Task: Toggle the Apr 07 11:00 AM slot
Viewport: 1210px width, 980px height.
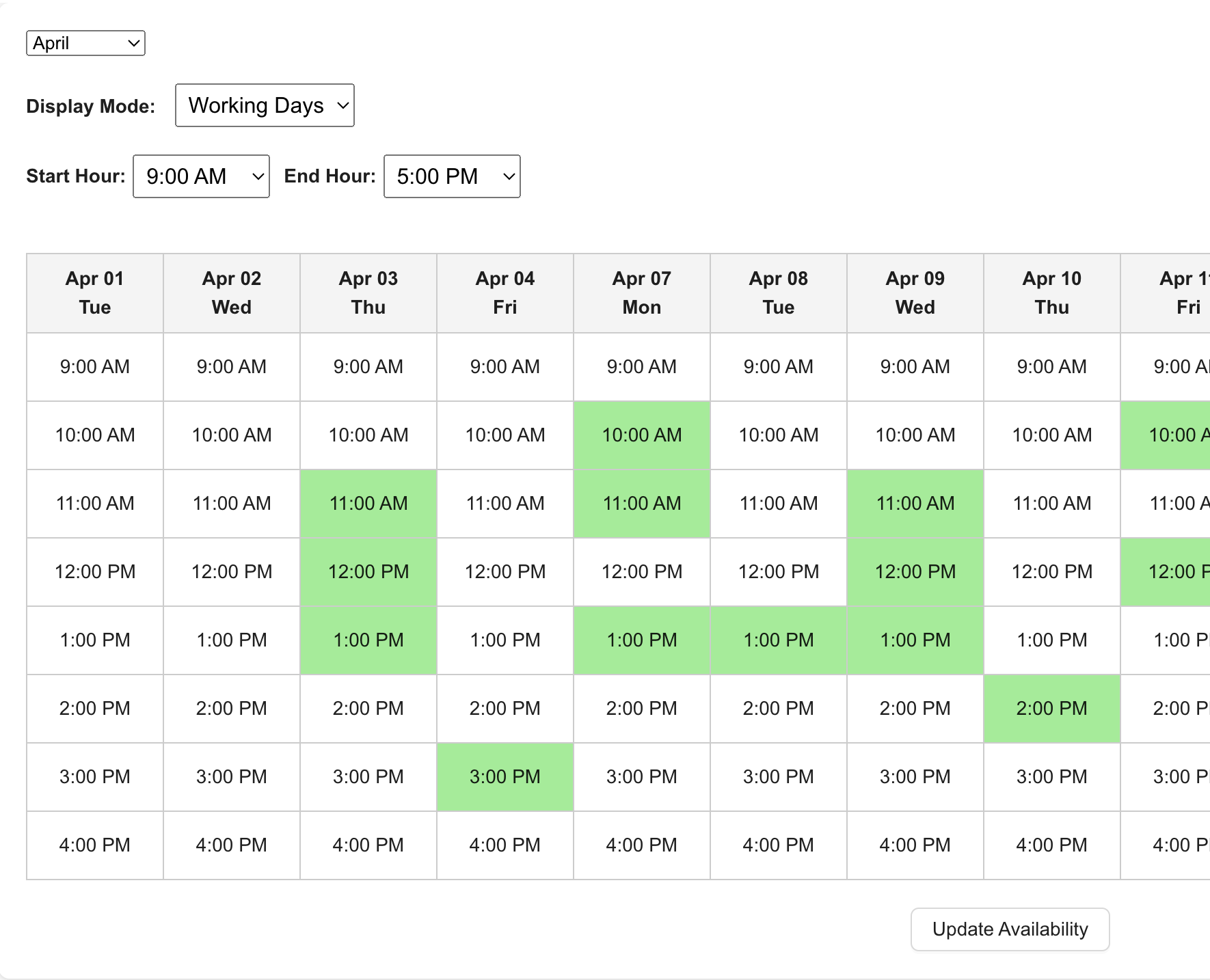Action: [x=642, y=504]
